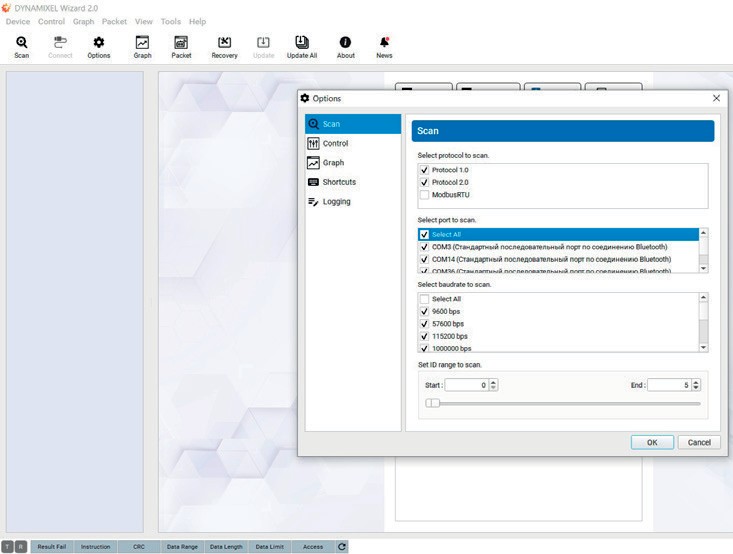Toggle the 57600 bps baudrate checkbox

(x=425, y=324)
